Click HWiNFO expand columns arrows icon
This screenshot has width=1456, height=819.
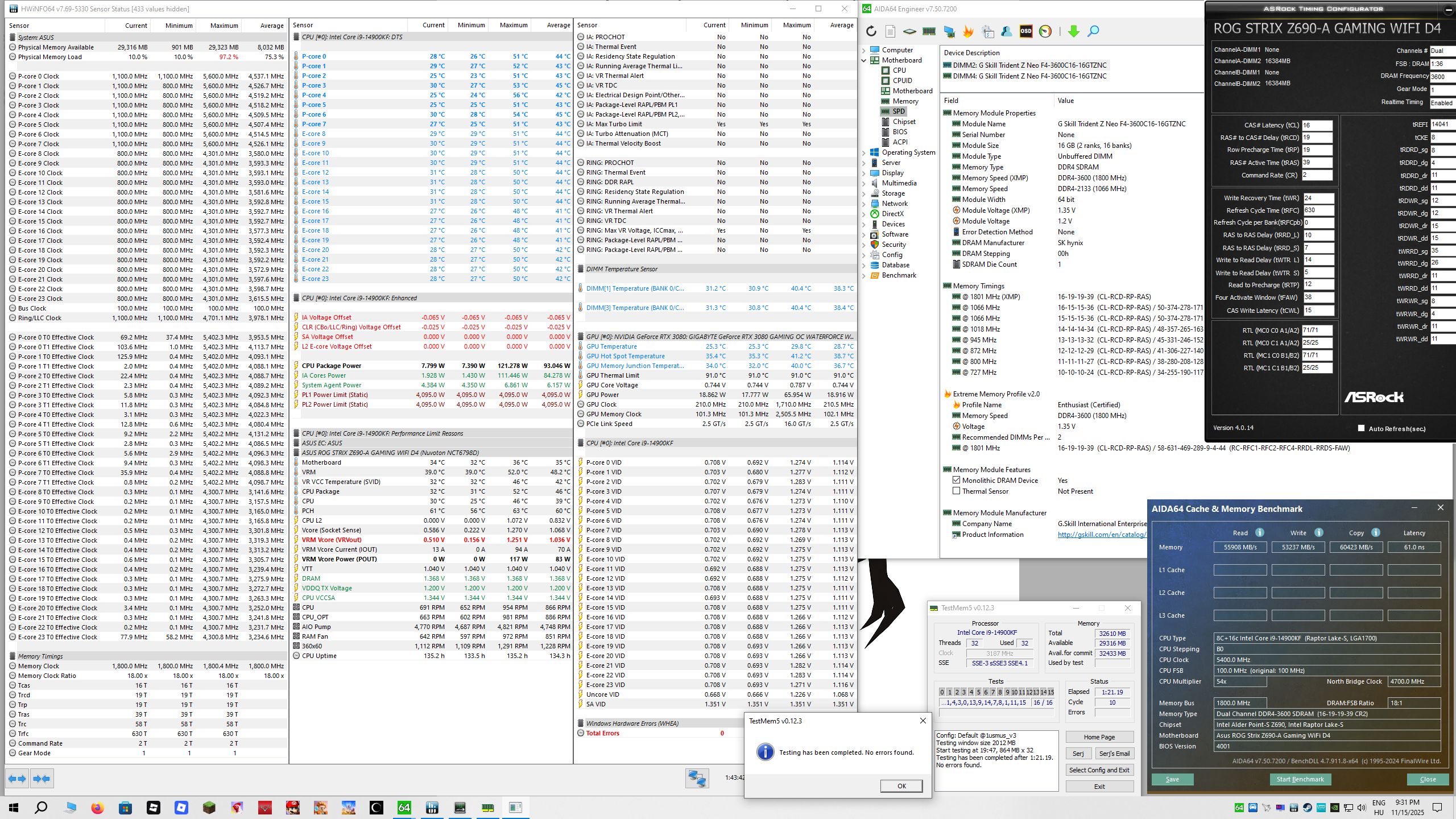[17, 779]
